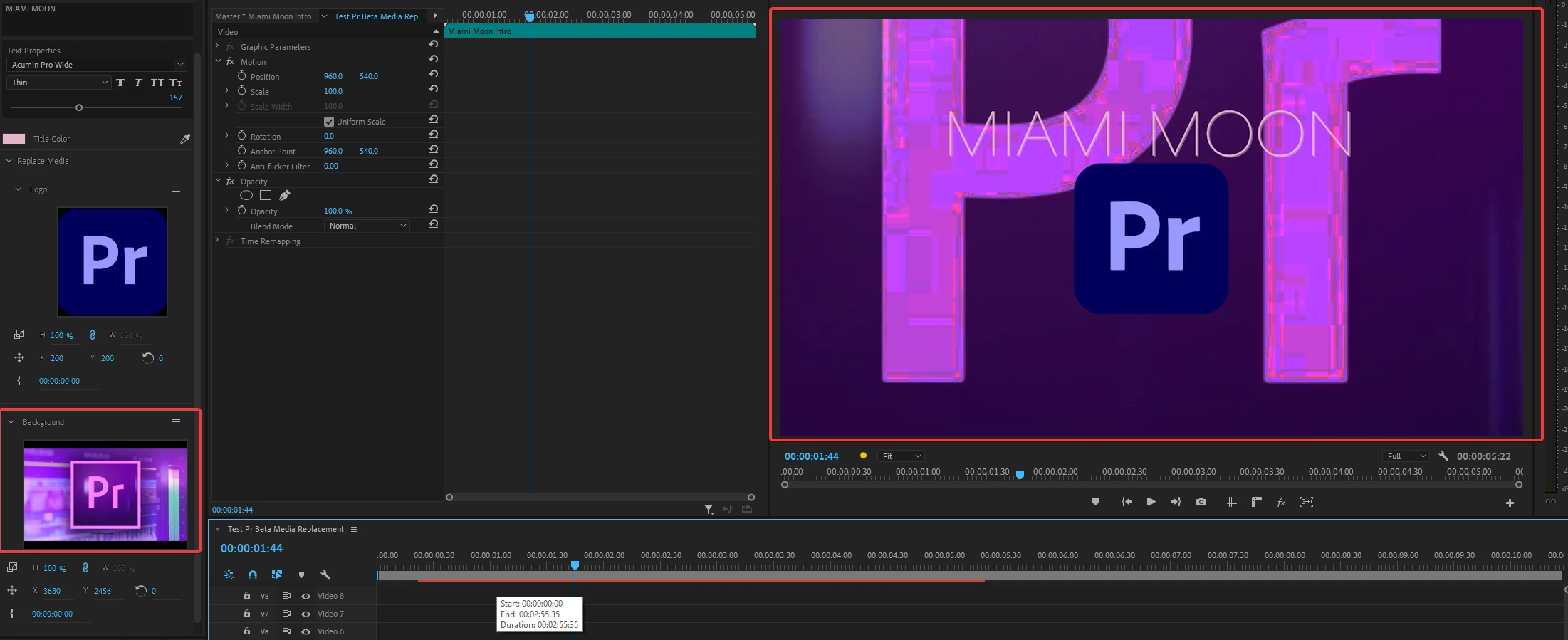The image size is (1568, 640).
Task: Click the MIAMI MOON title text field
Action: [x=98, y=19]
